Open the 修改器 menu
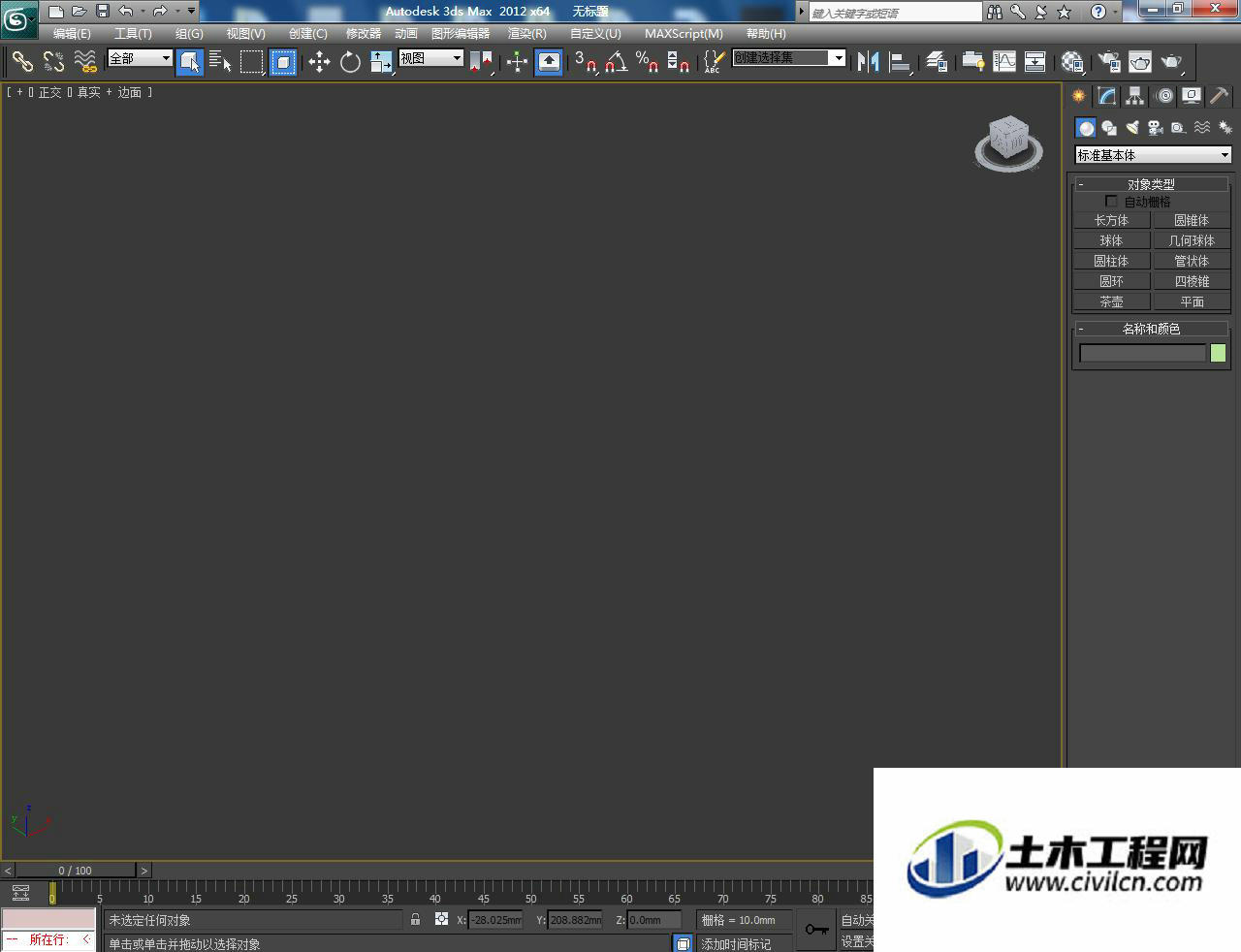Screen dimensions: 1241x952 [364, 33]
